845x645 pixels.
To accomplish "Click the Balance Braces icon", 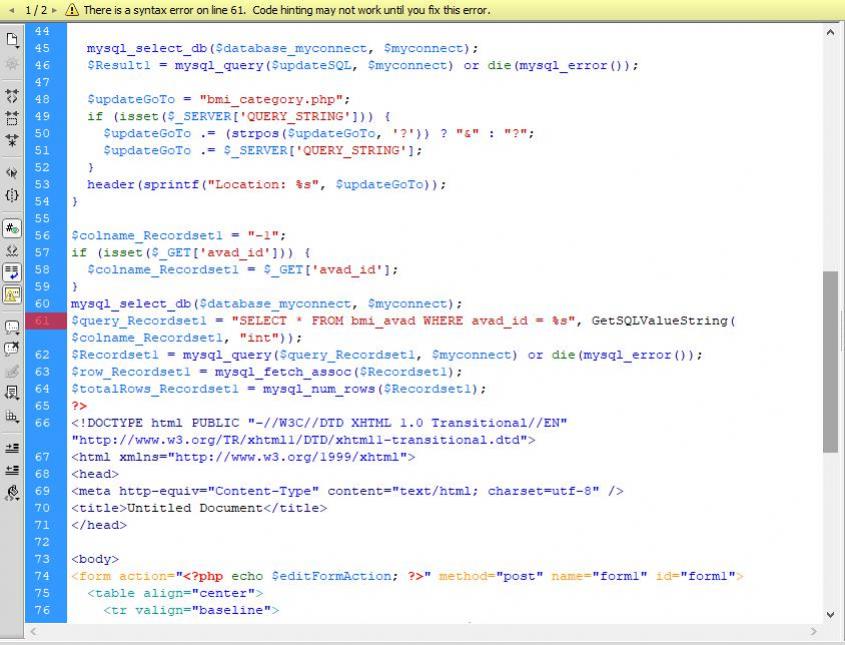I will 12,195.
